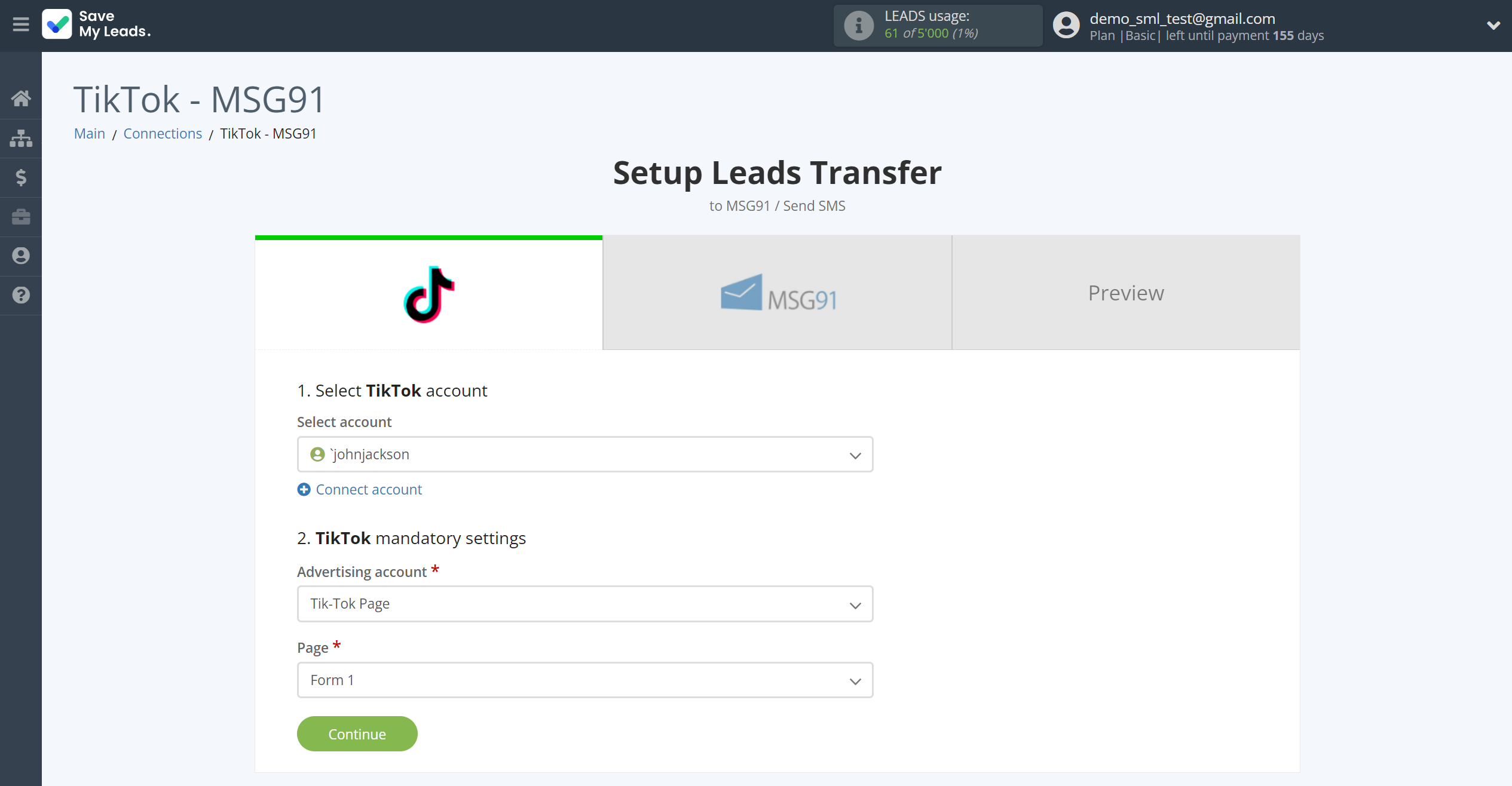This screenshot has width=1512, height=786.
Task: Click the Preview tab label
Action: (x=1126, y=292)
